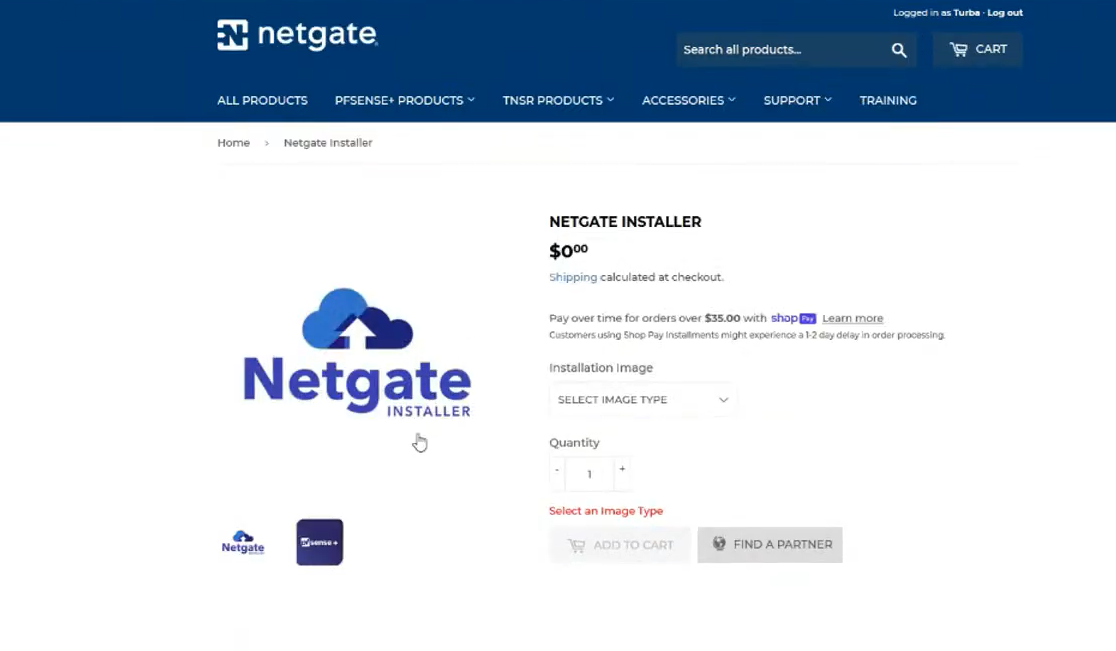Click the Select an Image Type warning
This screenshot has height=651, width=1116.
click(606, 511)
